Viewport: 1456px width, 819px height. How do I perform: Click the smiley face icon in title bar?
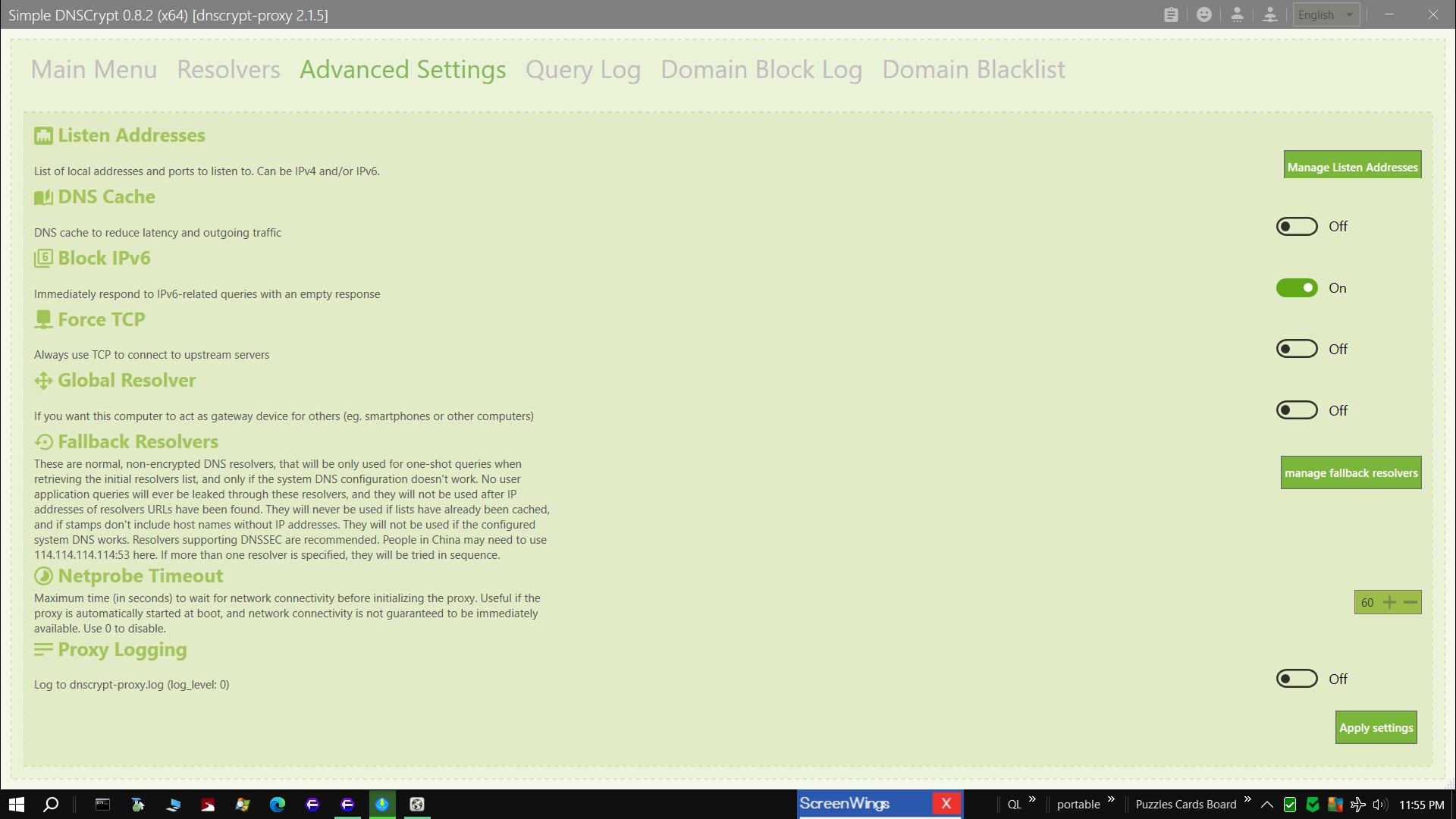tap(1204, 14)
